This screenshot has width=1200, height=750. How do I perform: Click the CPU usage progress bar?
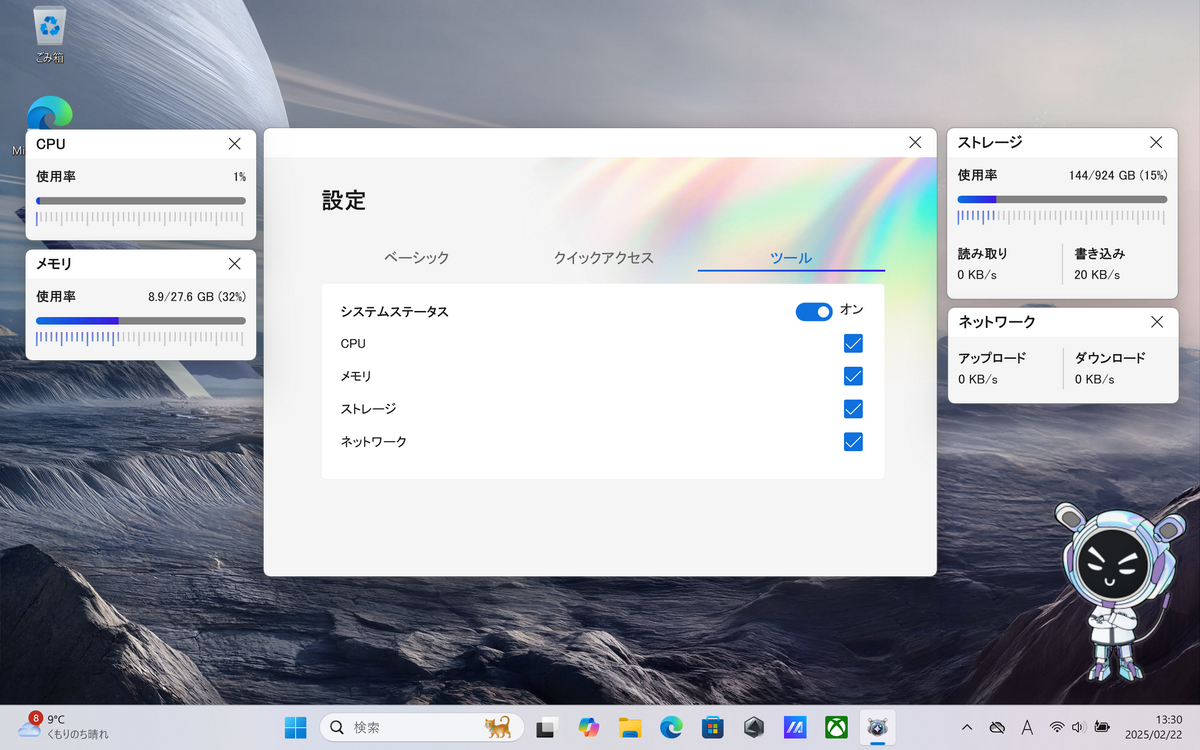tap(141, 201)
